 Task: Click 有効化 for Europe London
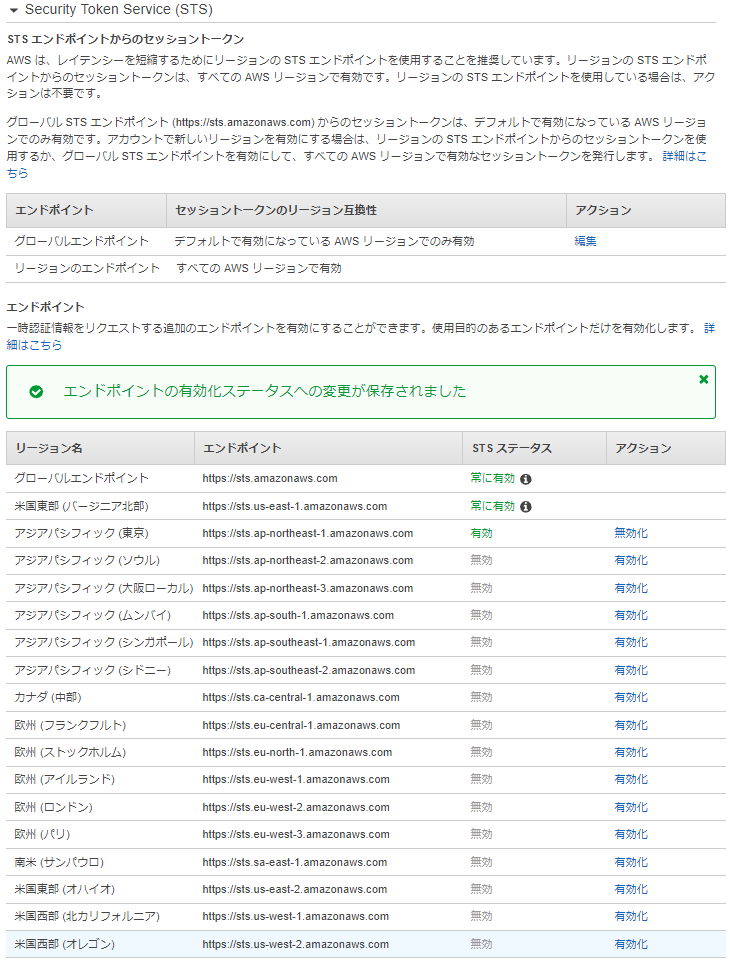[631, 807]
